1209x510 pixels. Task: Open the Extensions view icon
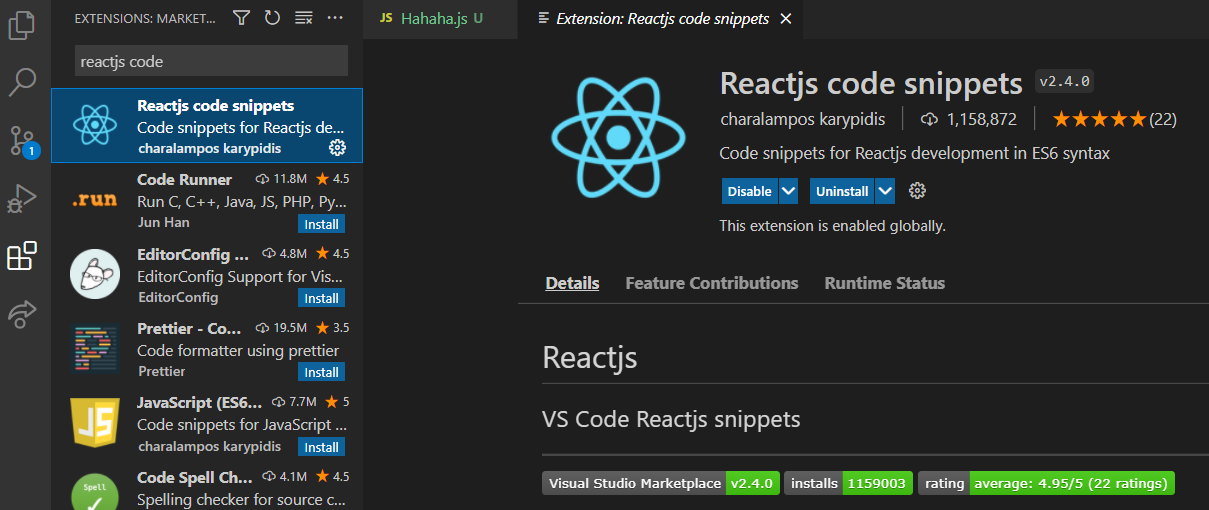click(x=22, y=256)
